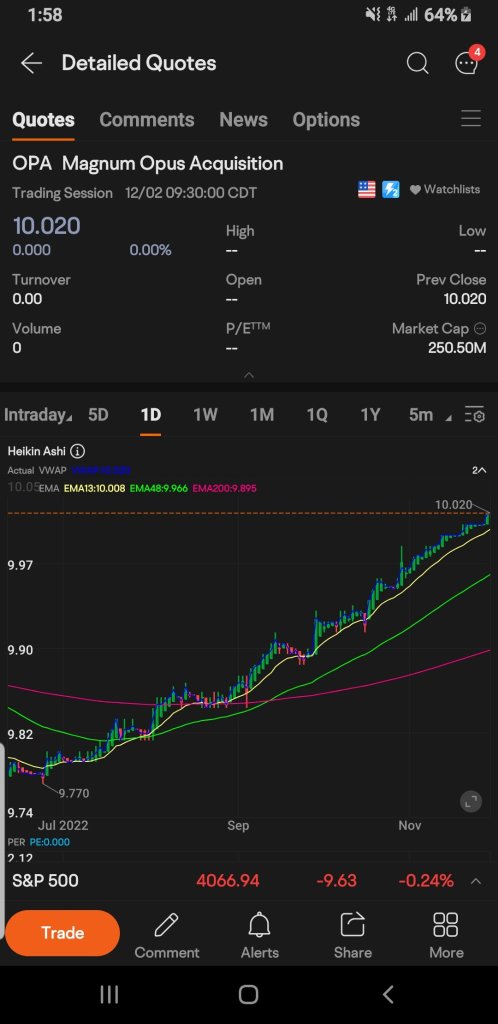Open the 5m interval dropdown
Image resolution: width=498 pixels, height=1024 pixels.
click(429, 415)
